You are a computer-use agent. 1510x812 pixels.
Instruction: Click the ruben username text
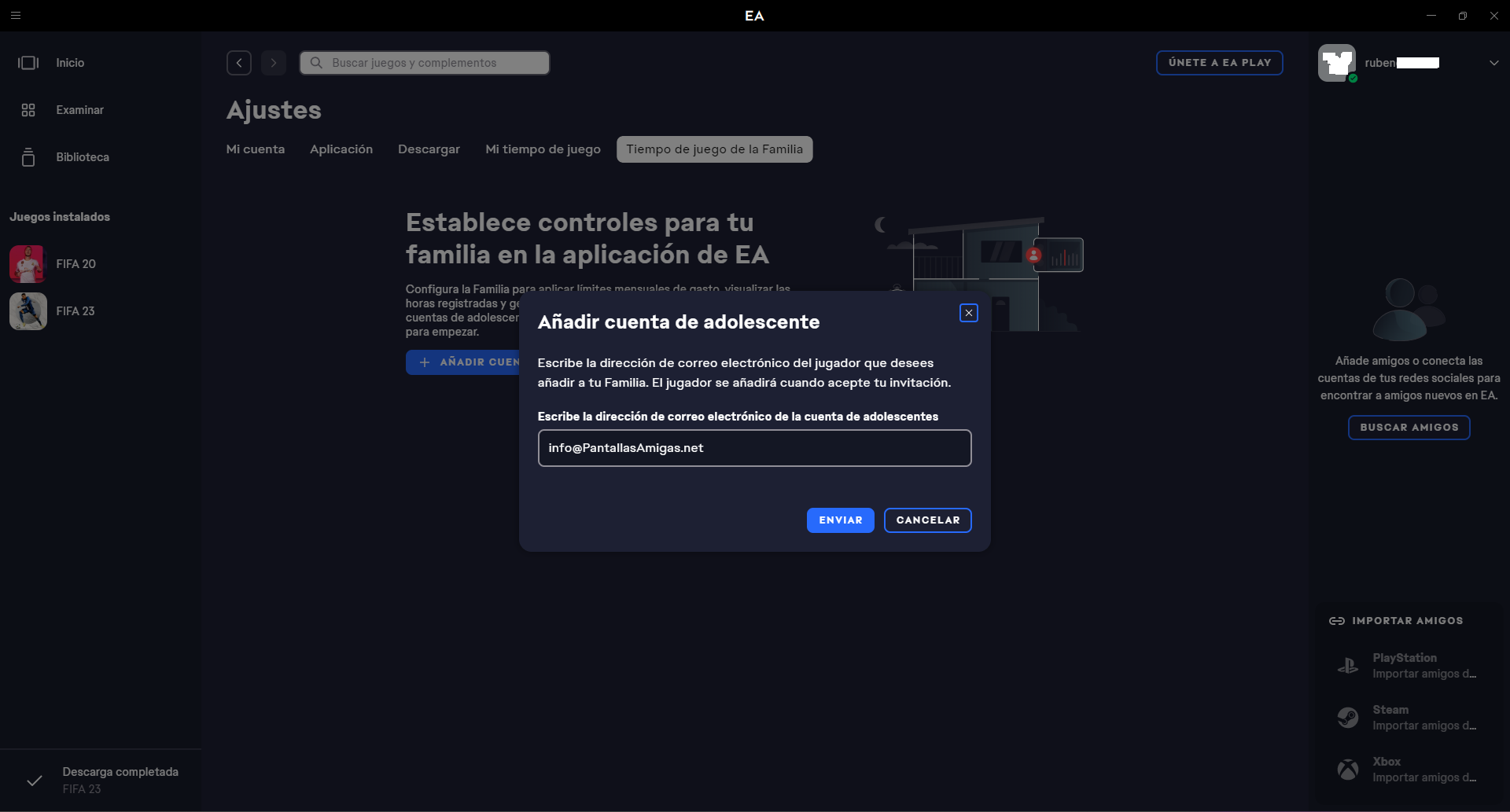tap(1380, 63)
